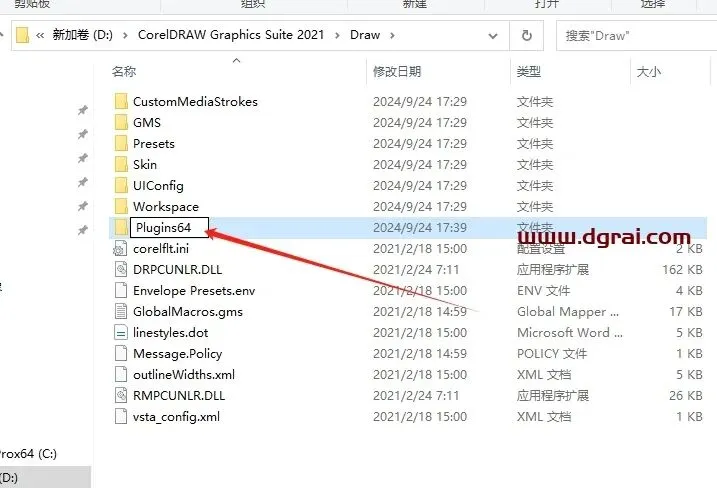Click the Global Mapper type cell
The width and height of the screenshot is (717, 488).
[567, 311]
